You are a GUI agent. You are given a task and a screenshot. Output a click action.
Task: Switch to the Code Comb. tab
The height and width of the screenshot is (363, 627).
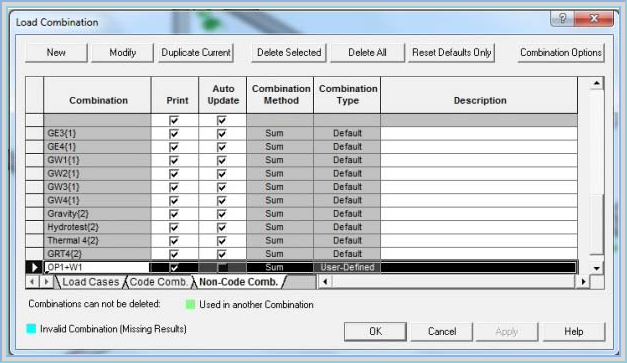point(158,282)
